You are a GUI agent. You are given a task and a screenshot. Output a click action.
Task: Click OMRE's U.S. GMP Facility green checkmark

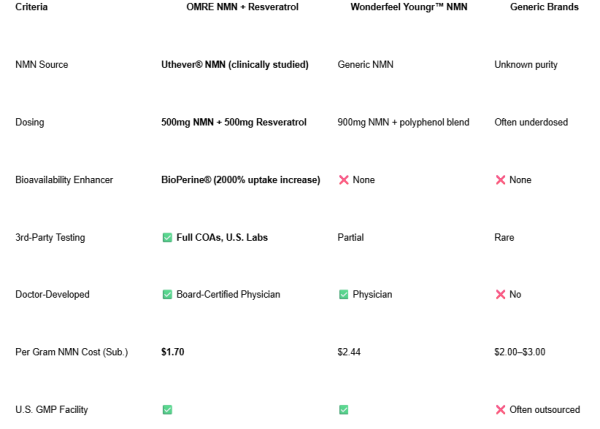pos(167,410)
